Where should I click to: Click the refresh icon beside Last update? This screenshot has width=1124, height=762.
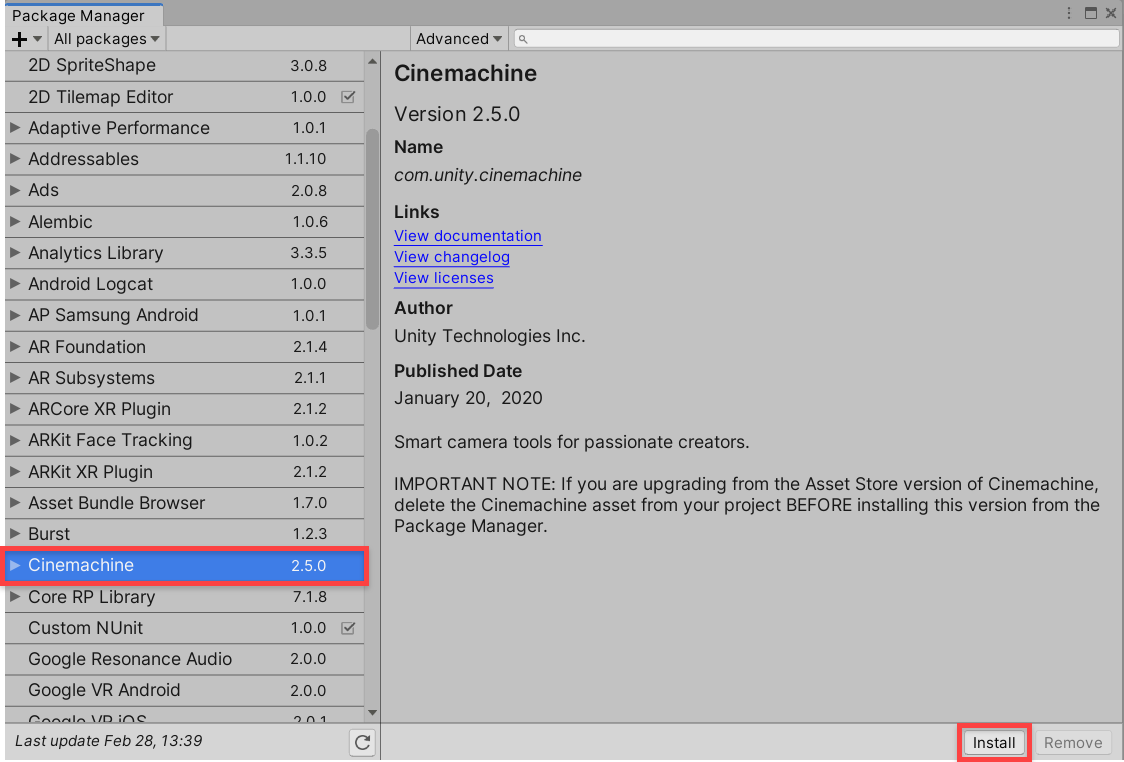click(363, 742)
